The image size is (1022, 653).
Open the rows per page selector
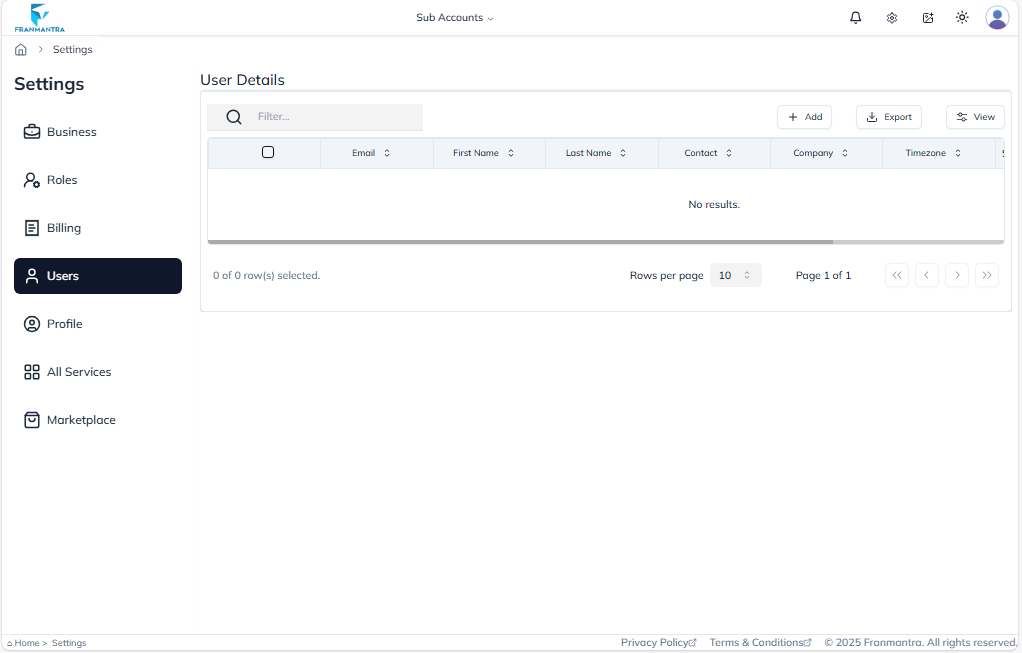736,275
